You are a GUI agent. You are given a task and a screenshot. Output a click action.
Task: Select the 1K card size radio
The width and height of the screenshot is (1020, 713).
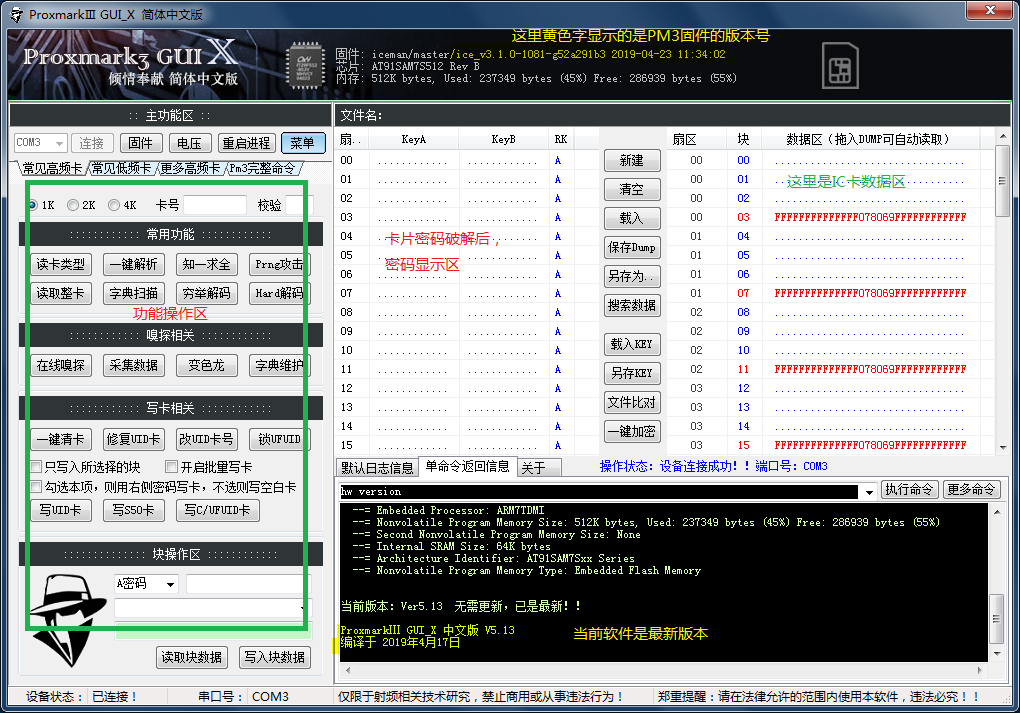coord(33,205)
